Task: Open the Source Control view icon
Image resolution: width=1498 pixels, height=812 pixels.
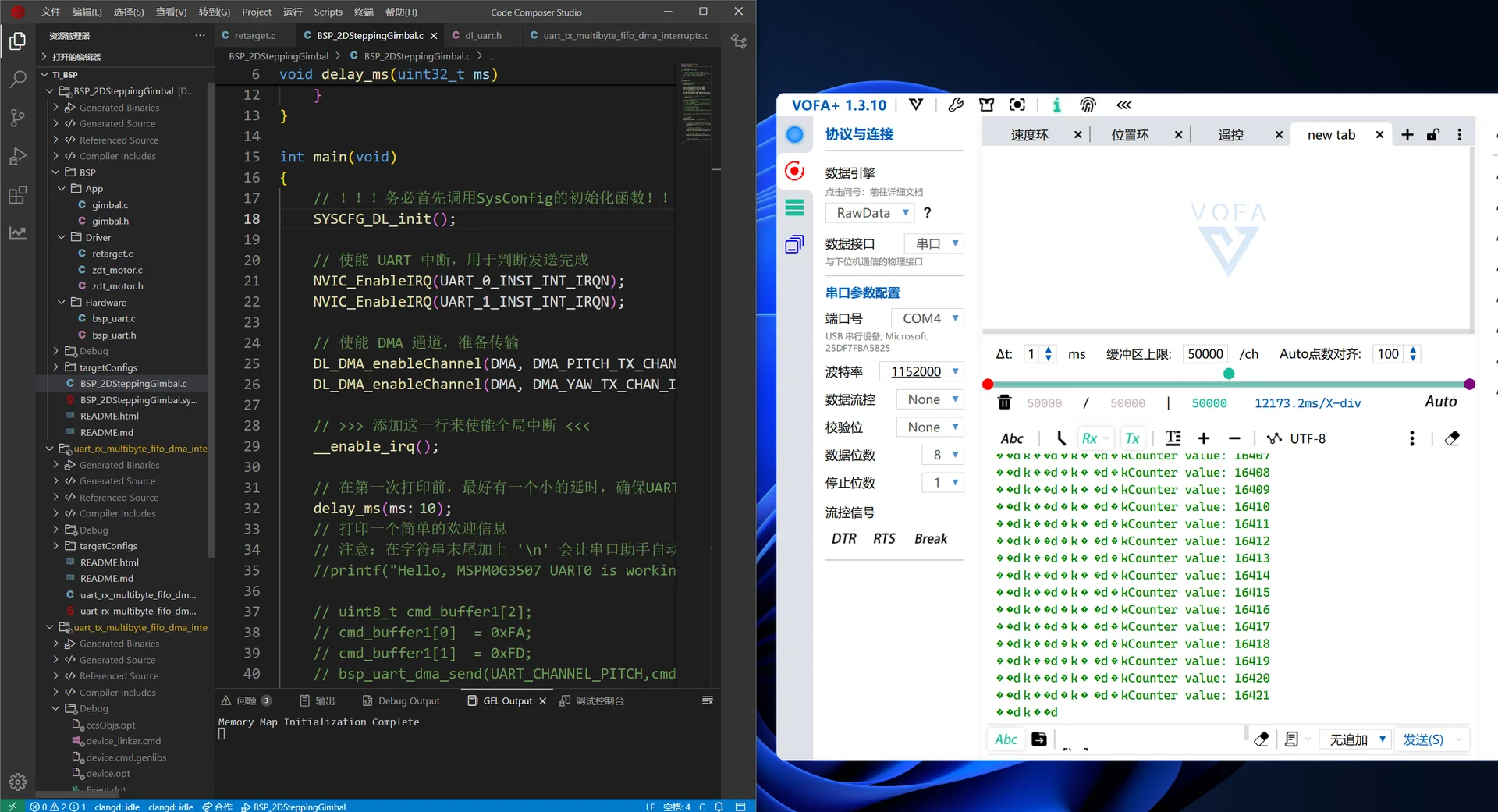Action: coord(17,118)
